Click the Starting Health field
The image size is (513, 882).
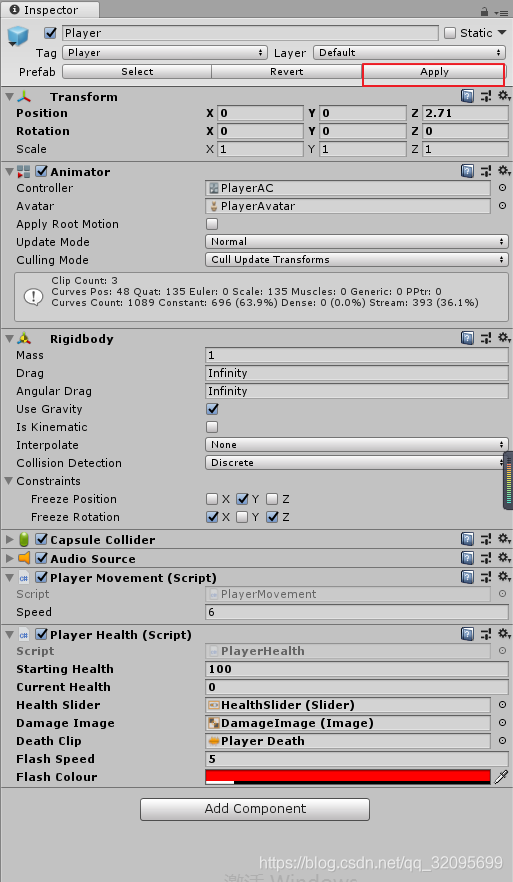tap(357, 669)
